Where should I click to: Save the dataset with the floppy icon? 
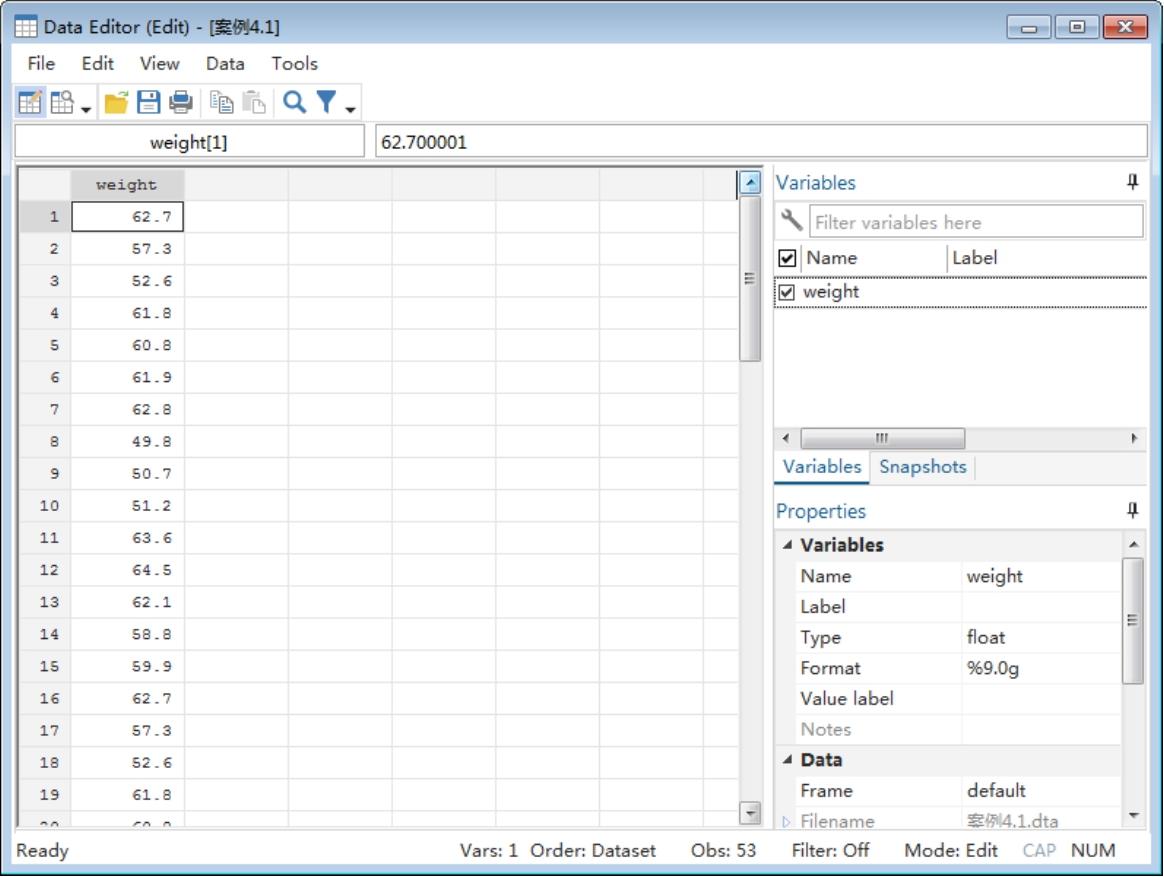pyautogui.click(x=149, y=101)
